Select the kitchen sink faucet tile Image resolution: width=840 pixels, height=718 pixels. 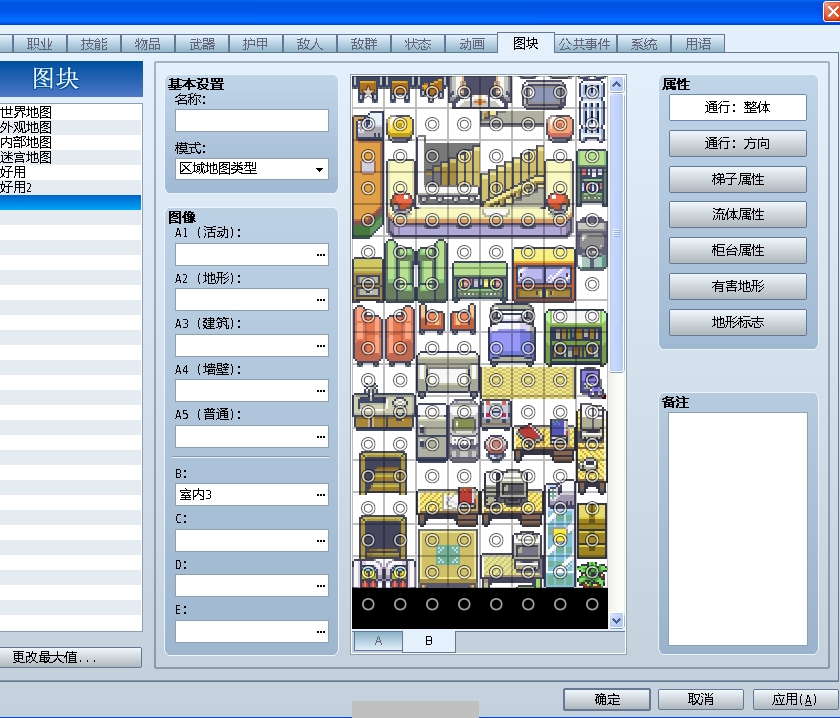368,380
